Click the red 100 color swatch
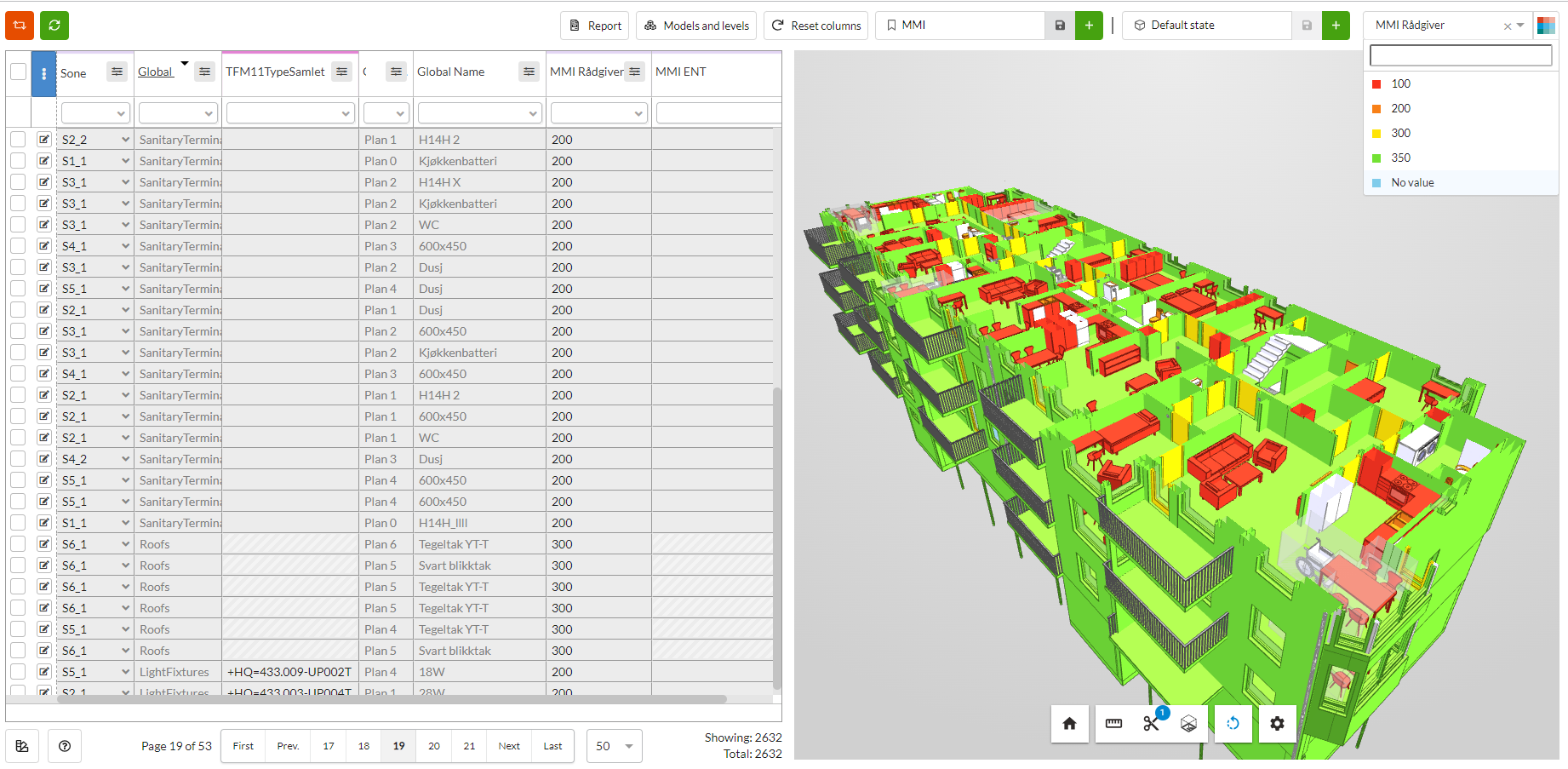Screen dimensions: 1568x769 [1376, 84]
